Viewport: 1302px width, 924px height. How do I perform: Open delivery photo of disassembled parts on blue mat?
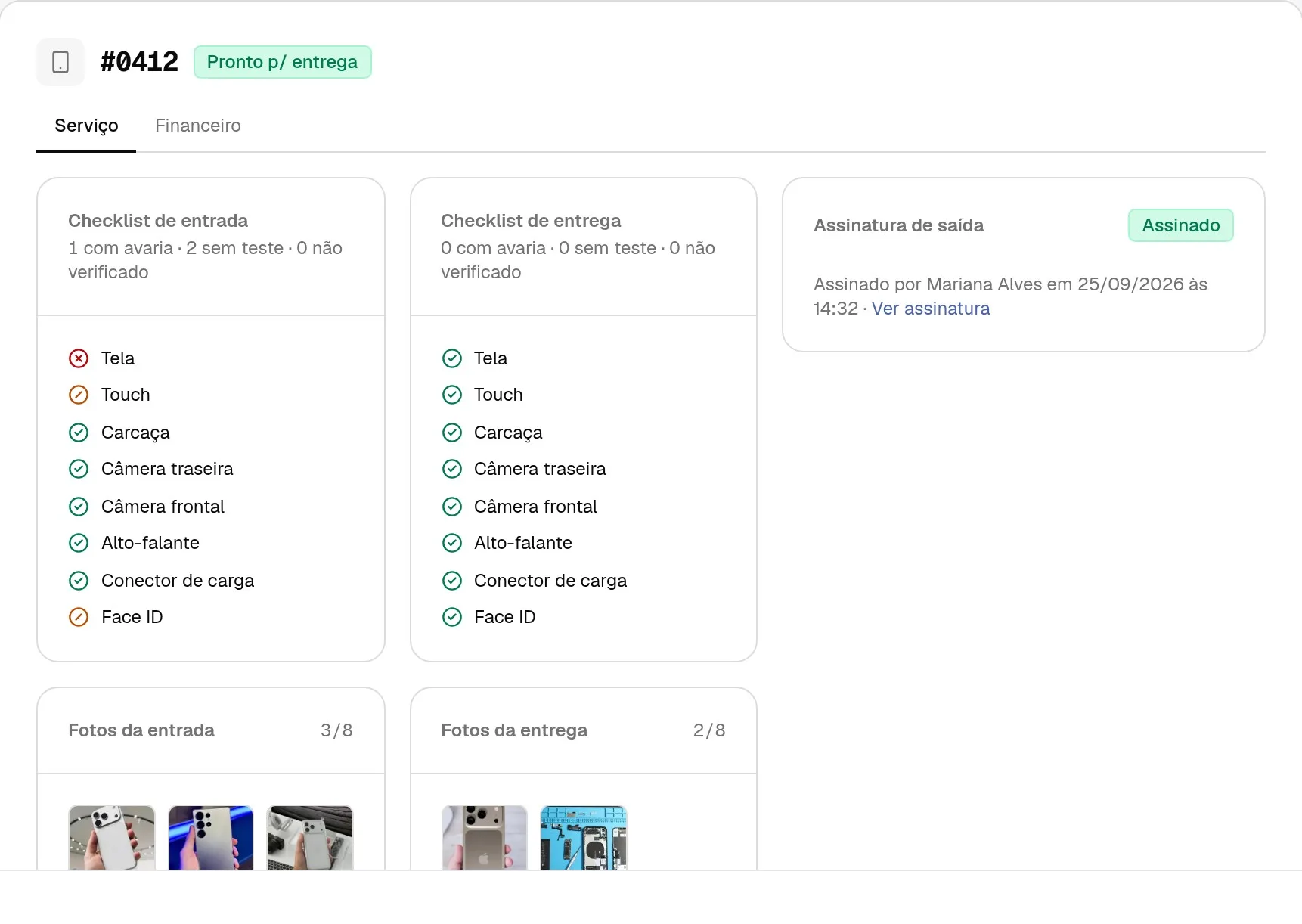[584, 837]
